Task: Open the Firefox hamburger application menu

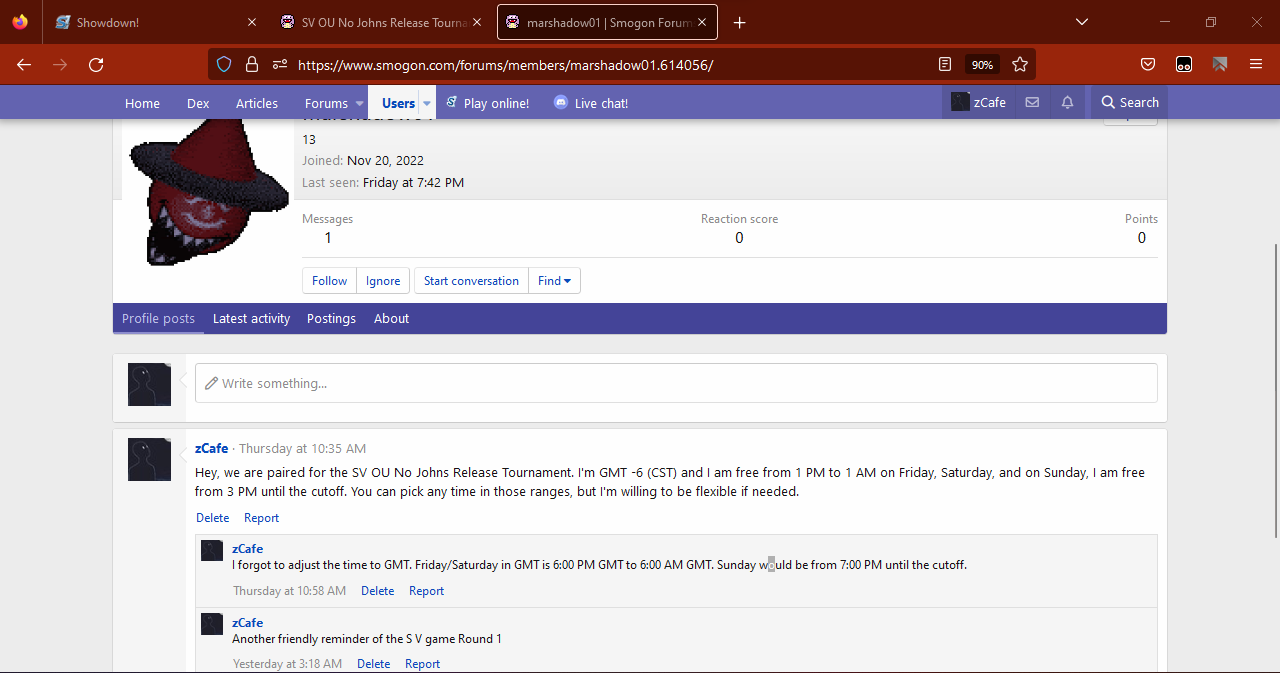Action: (1256, 64)
